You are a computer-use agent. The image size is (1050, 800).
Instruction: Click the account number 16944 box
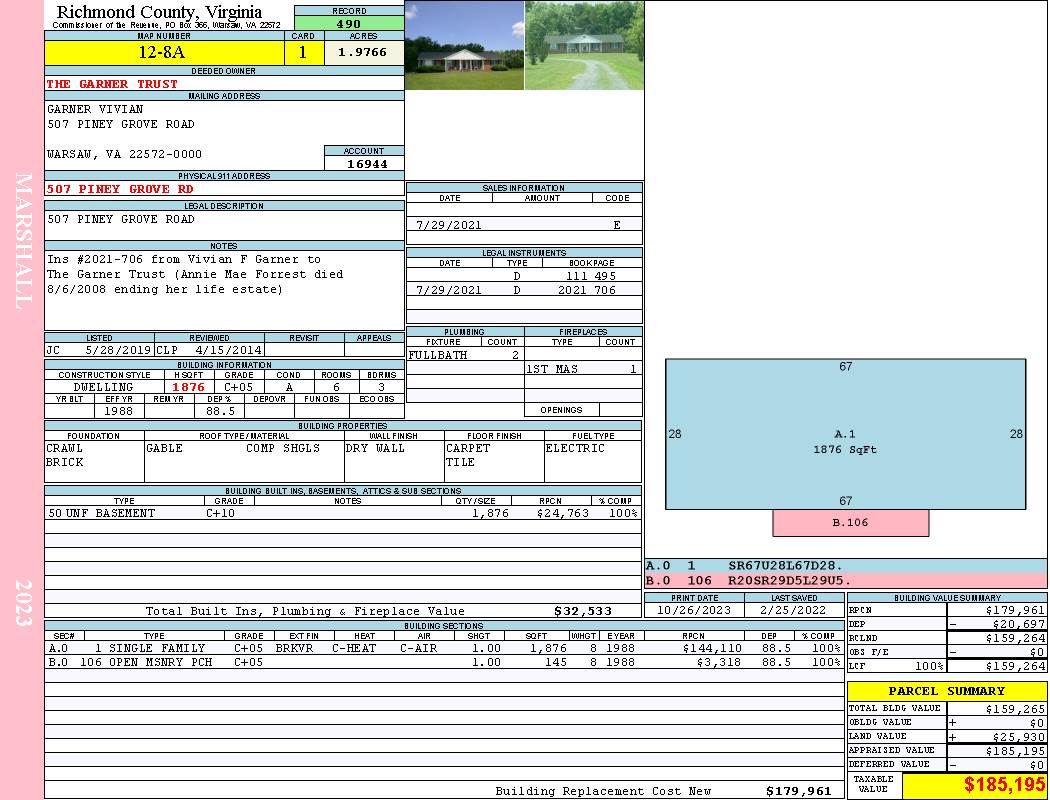click(x=365, y=164)
